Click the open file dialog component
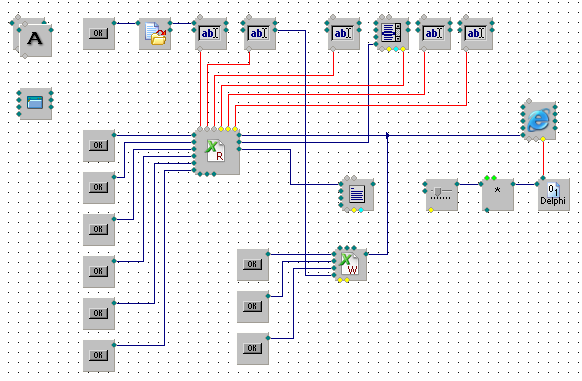Image resolution: width=582 pixels, height=381 pixels. point(155,34)
